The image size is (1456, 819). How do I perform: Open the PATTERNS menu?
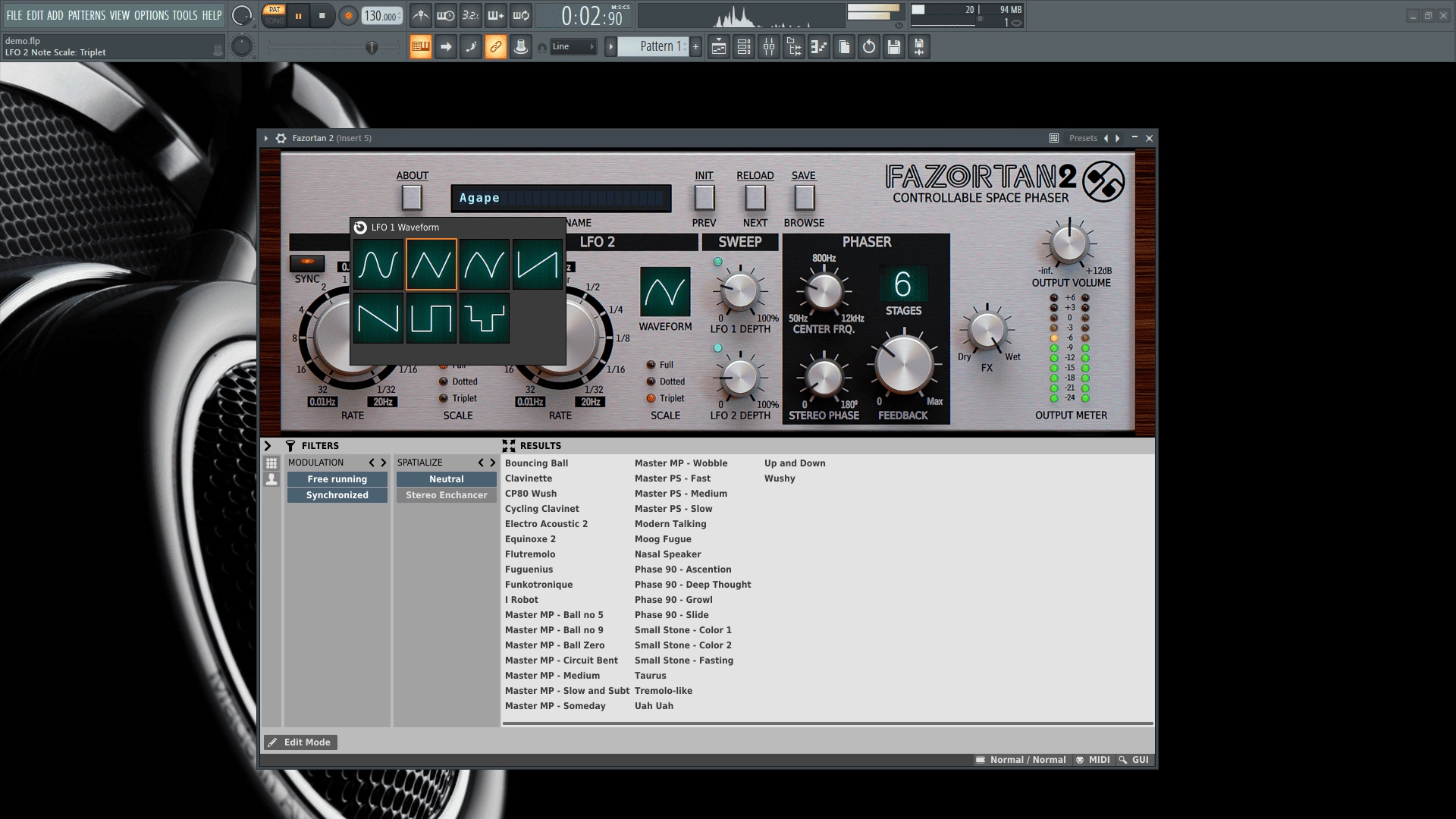(86, 15)
